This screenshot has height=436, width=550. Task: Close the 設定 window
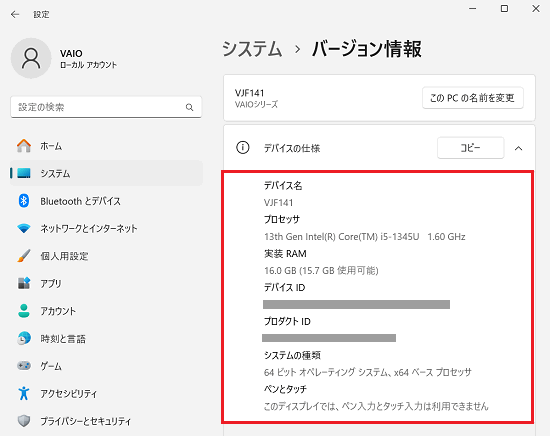click(536, 8)
